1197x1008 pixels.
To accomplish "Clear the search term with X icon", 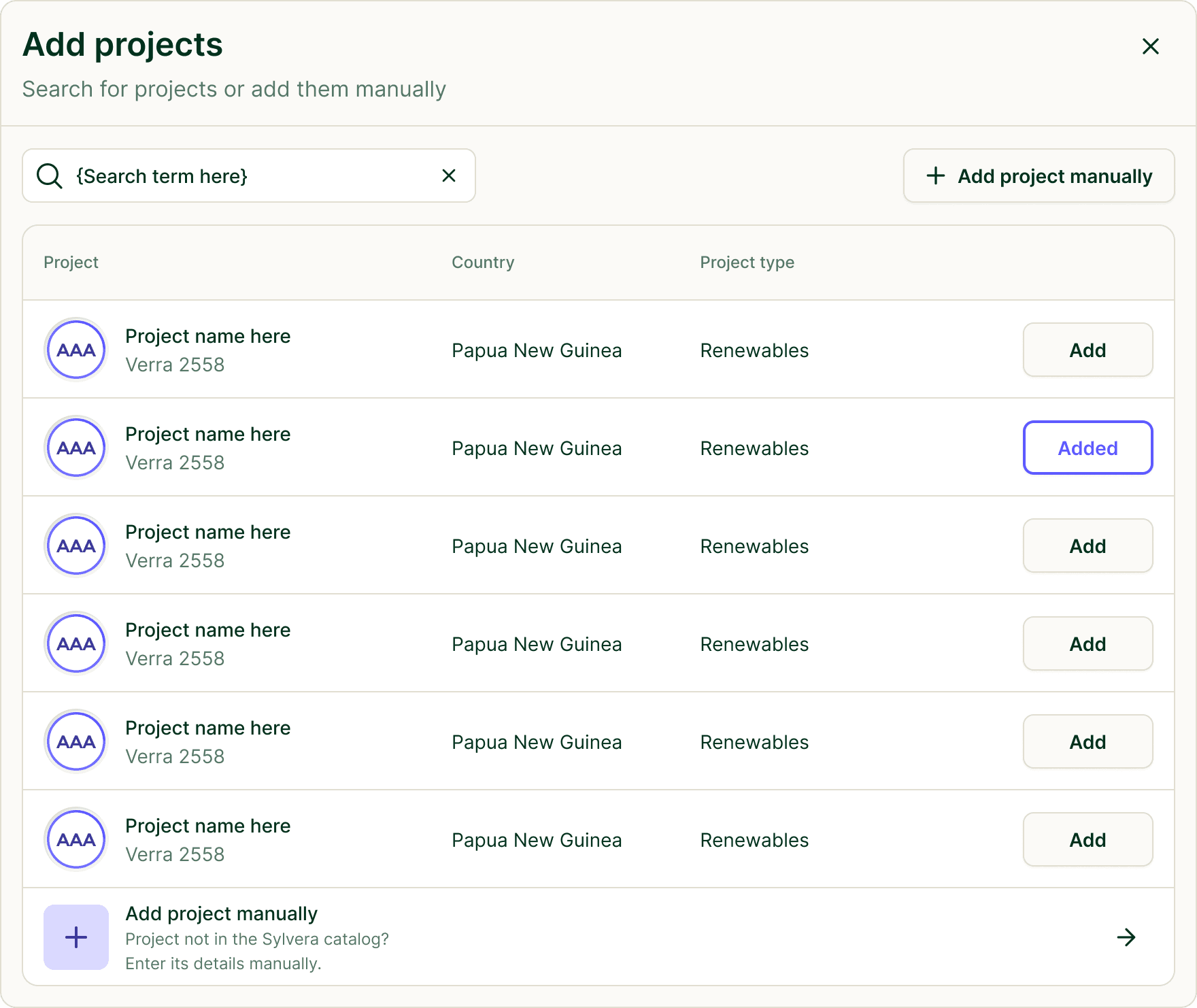I will pyautogui.click(x=449, y=176).
